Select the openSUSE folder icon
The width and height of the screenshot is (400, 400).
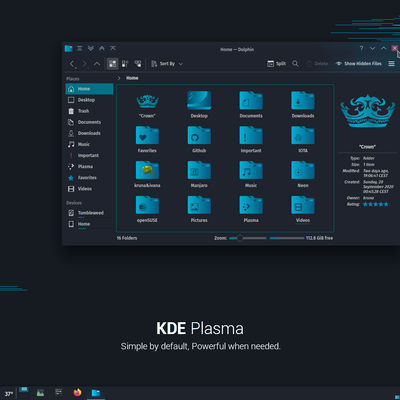pyautogui.click(x=147, y=205)
